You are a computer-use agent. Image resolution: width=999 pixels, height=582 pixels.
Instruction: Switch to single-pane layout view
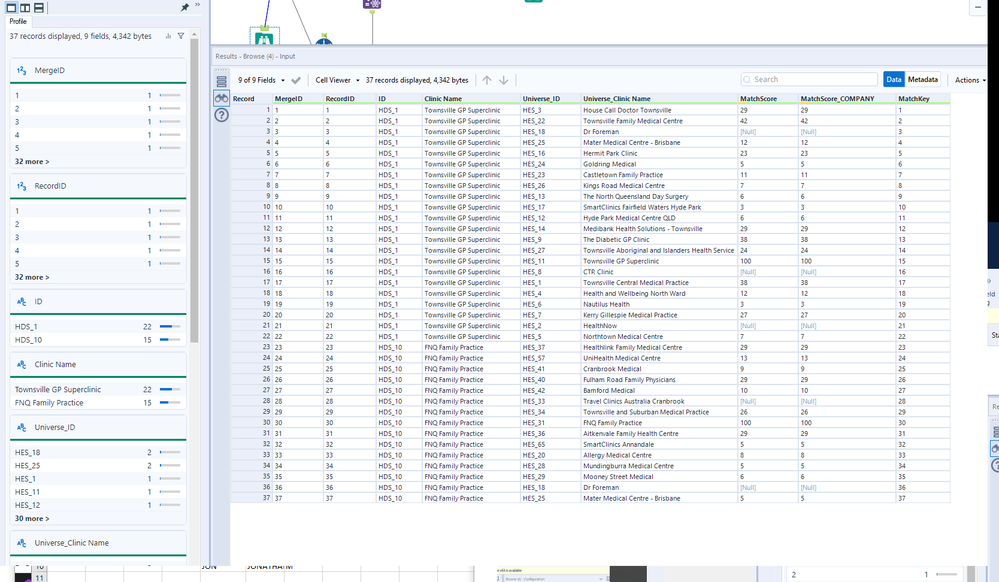[x=11, y=7]
